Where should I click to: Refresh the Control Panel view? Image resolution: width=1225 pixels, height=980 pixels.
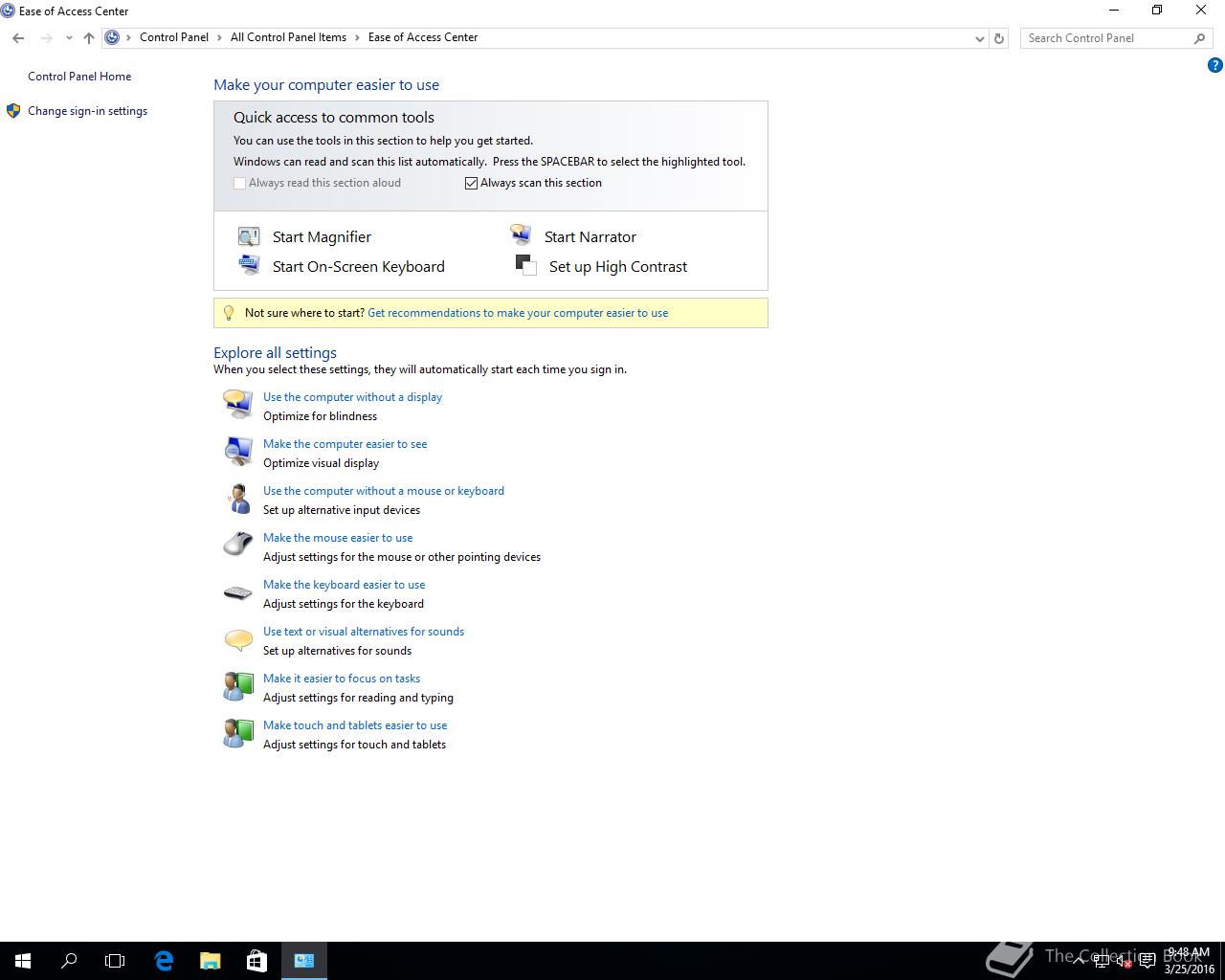[x=999, y=38]
